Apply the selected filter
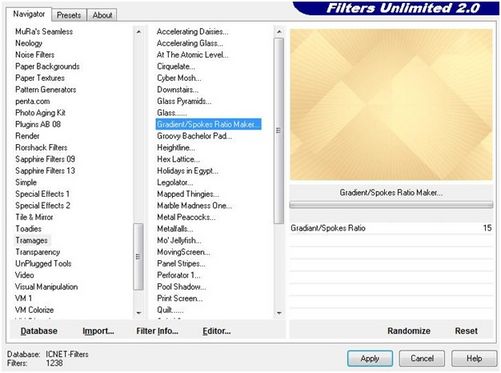This screenshot has width=501, height=373. click(x=370, y=358)
